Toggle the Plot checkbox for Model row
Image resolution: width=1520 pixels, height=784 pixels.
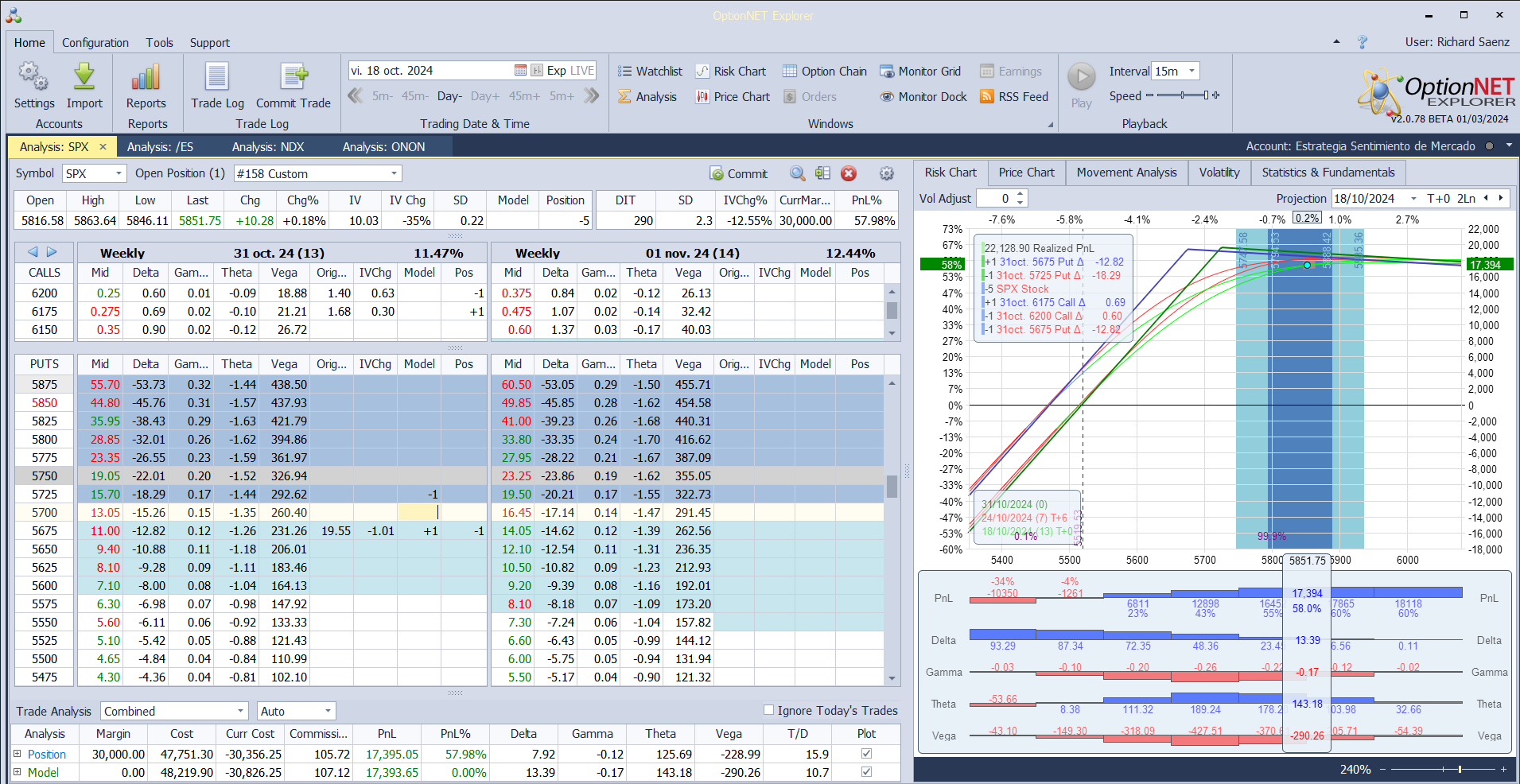coord(866,772)
